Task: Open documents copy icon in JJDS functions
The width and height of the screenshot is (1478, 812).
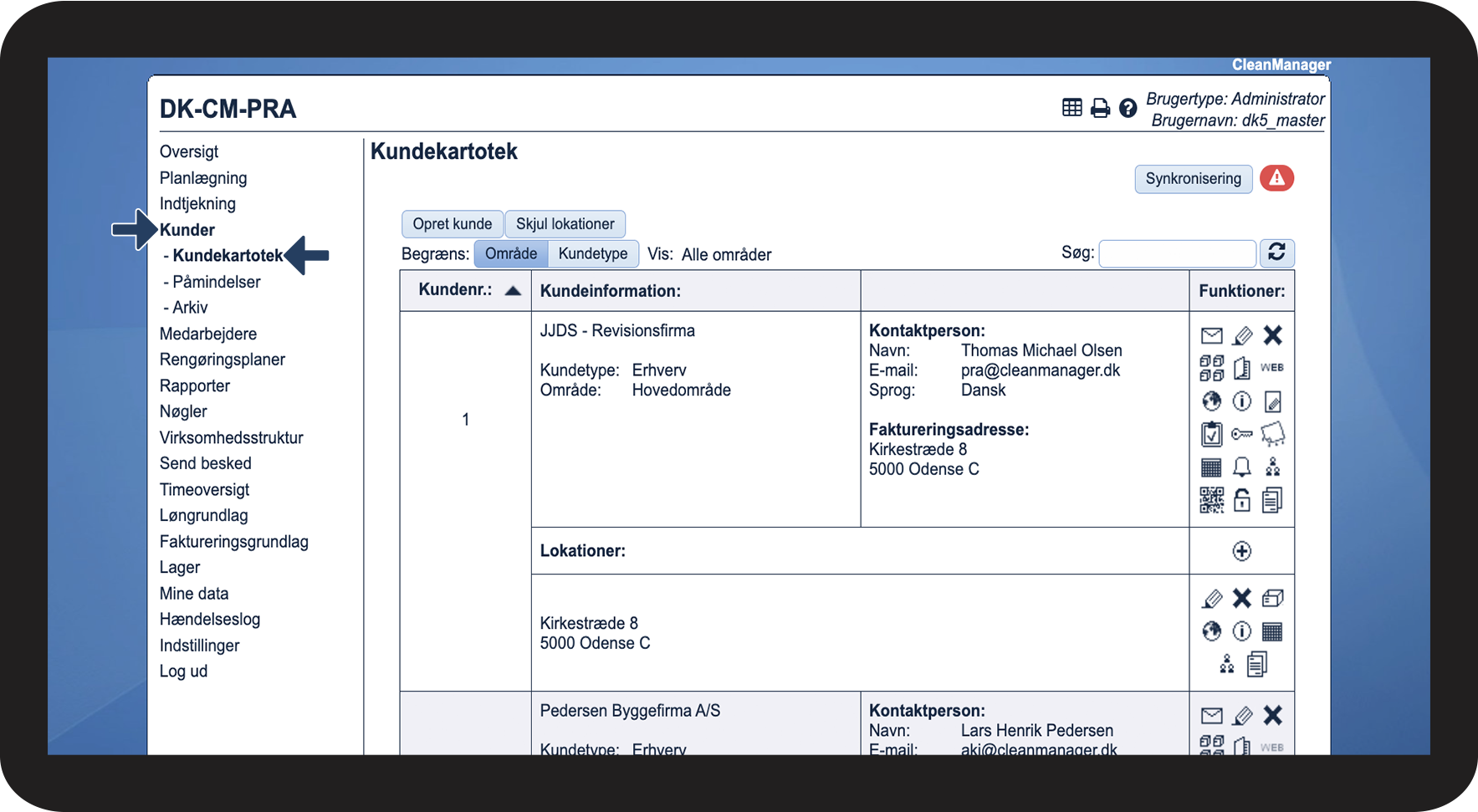Action: (x=1272, y=500)
